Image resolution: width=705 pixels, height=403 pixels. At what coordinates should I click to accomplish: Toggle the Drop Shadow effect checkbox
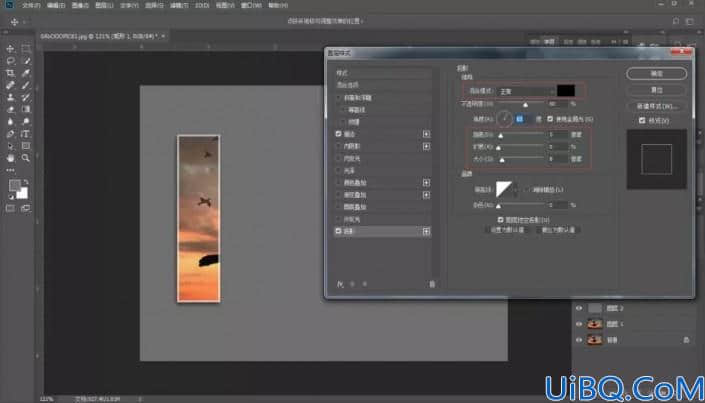(x=338, y=231)
